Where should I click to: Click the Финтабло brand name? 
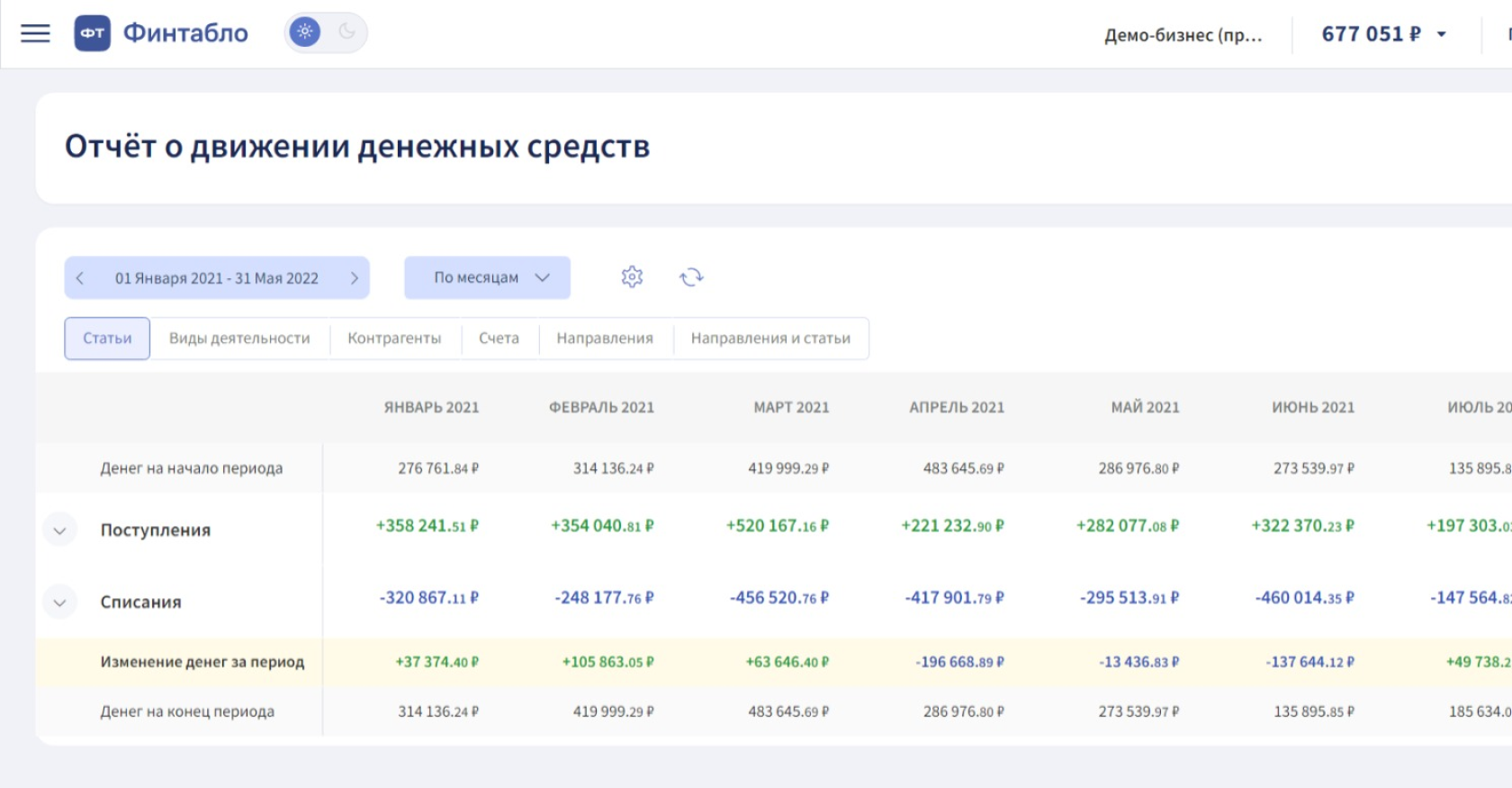pos(185,33)
